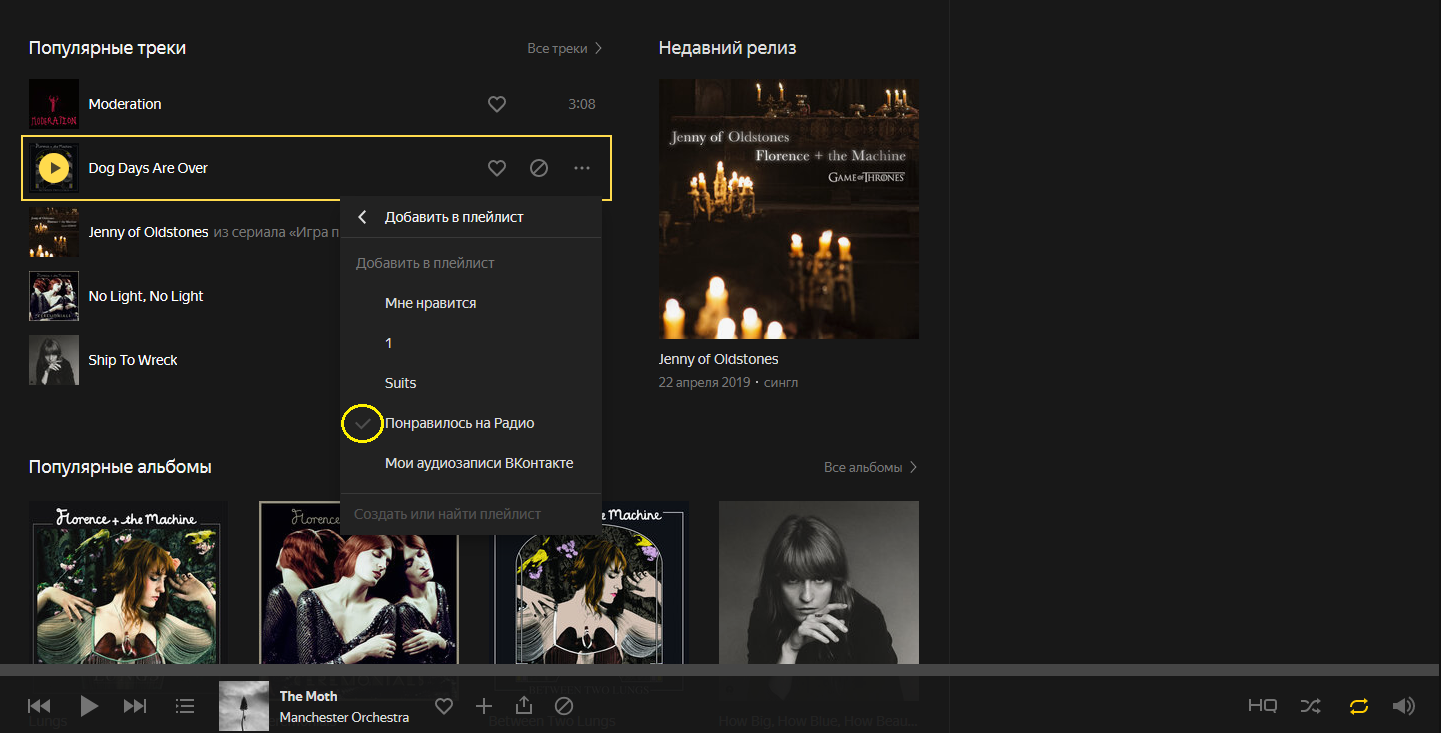Viewport: 1441px width, 733px height.
Task: Like Dog Days Are Over with heart icon
Action: tap(497, 168)
